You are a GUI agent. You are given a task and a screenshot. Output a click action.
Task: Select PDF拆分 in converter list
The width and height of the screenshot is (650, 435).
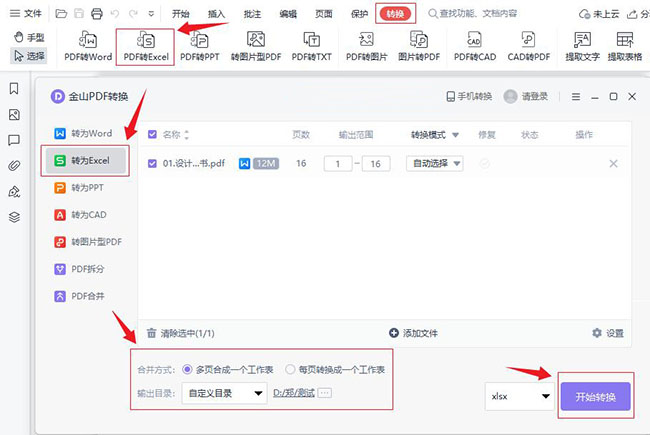coord(79,269)
